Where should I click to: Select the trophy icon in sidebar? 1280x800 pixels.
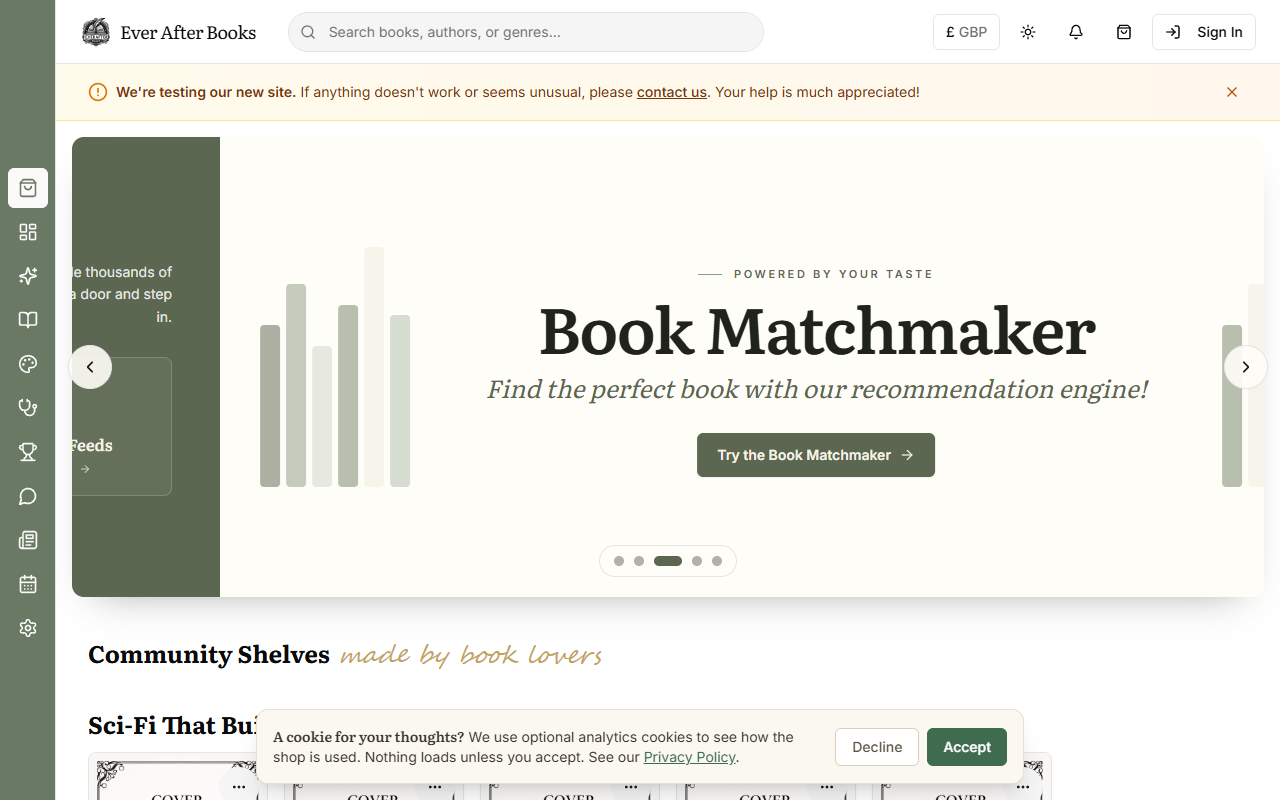pos(28,452)
